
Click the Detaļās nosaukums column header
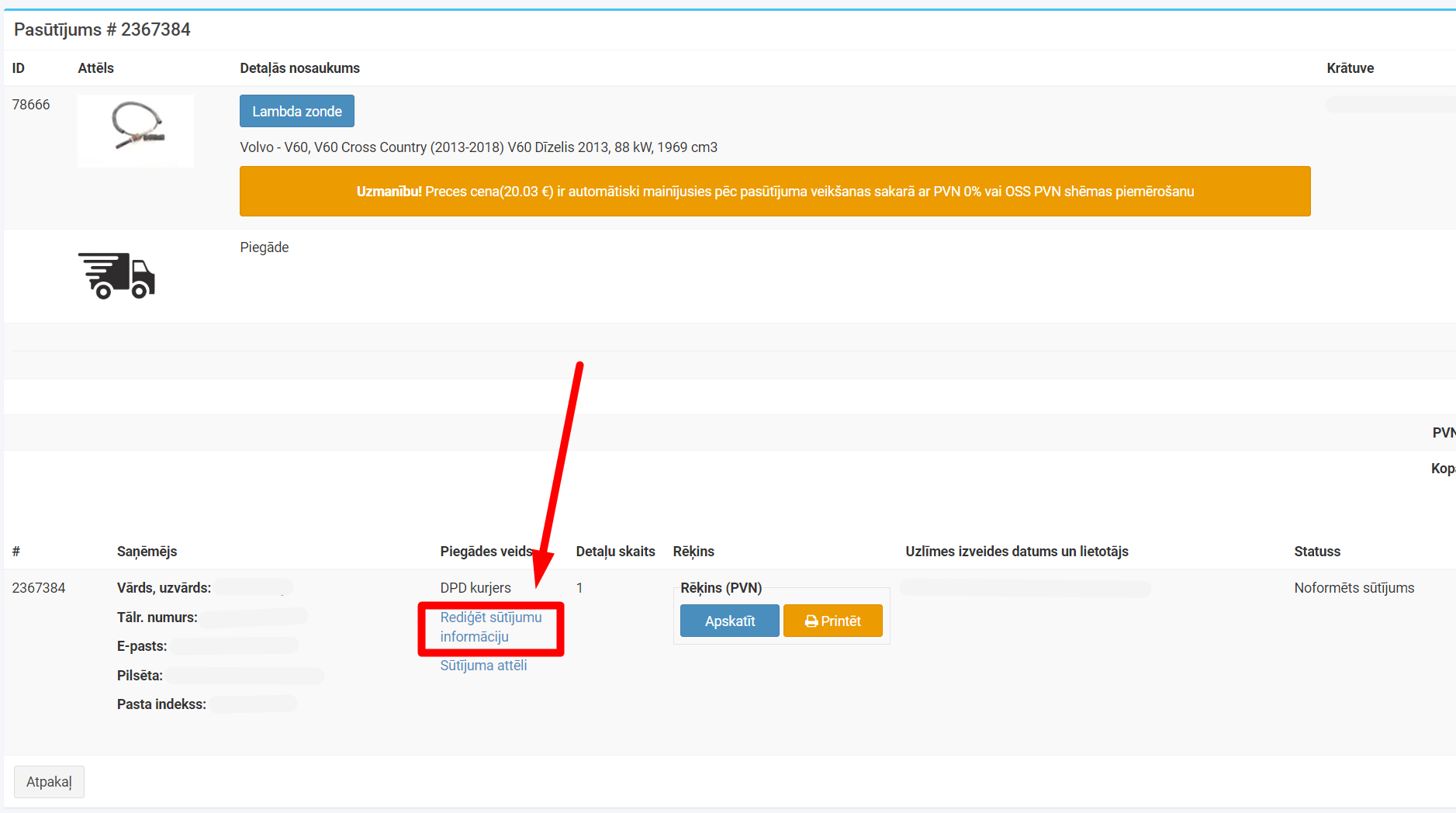coord(299,68)
